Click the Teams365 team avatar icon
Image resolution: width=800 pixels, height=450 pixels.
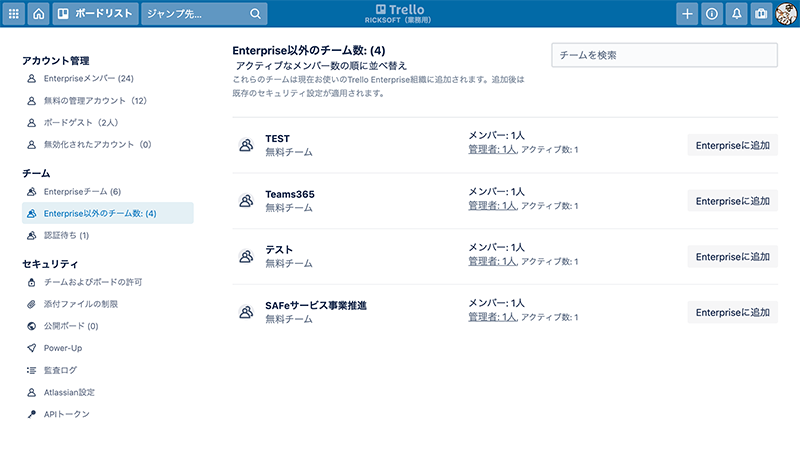coord(246,201)
